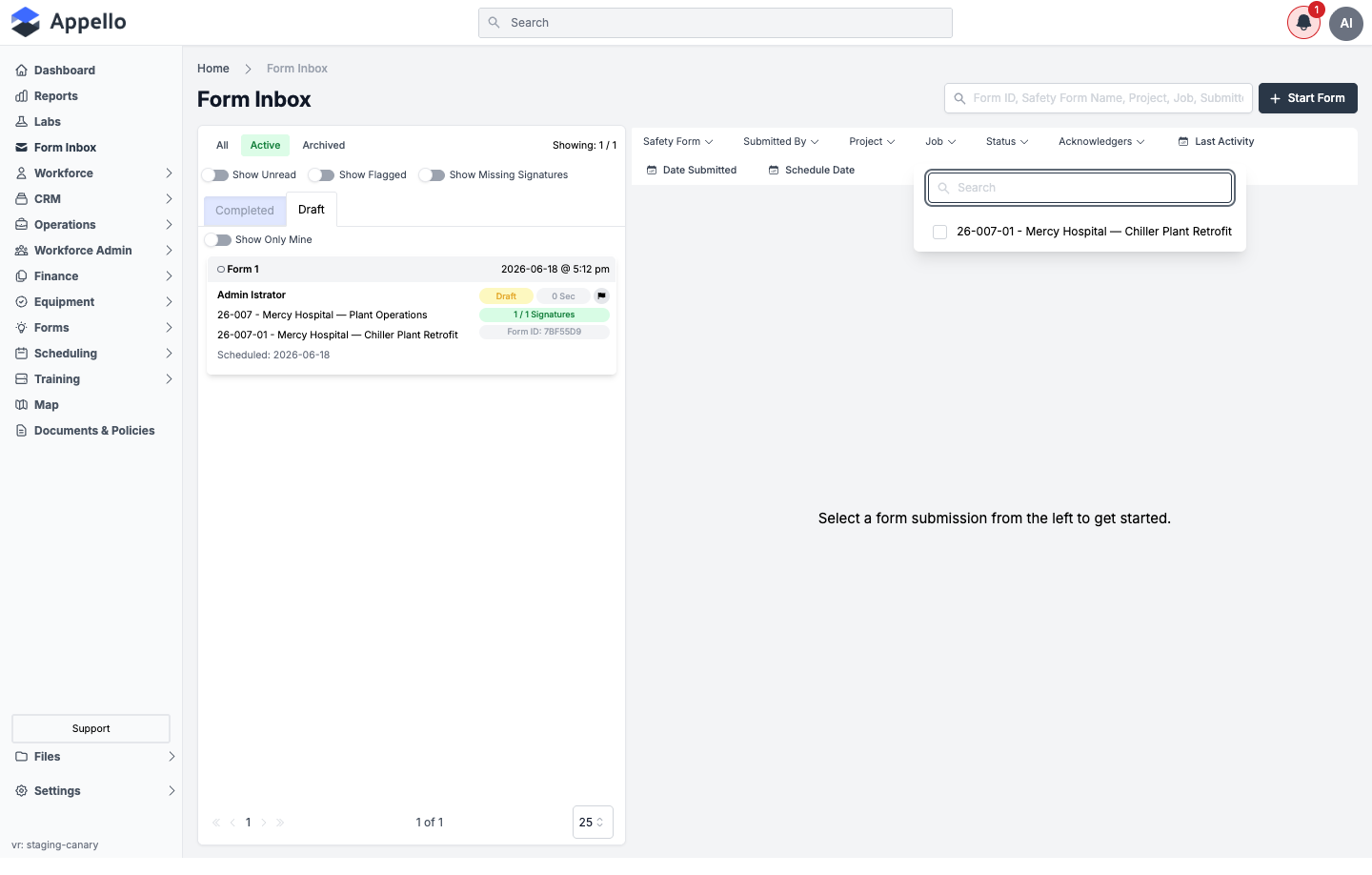Open the notifications bell icon

click(1303, 23)
